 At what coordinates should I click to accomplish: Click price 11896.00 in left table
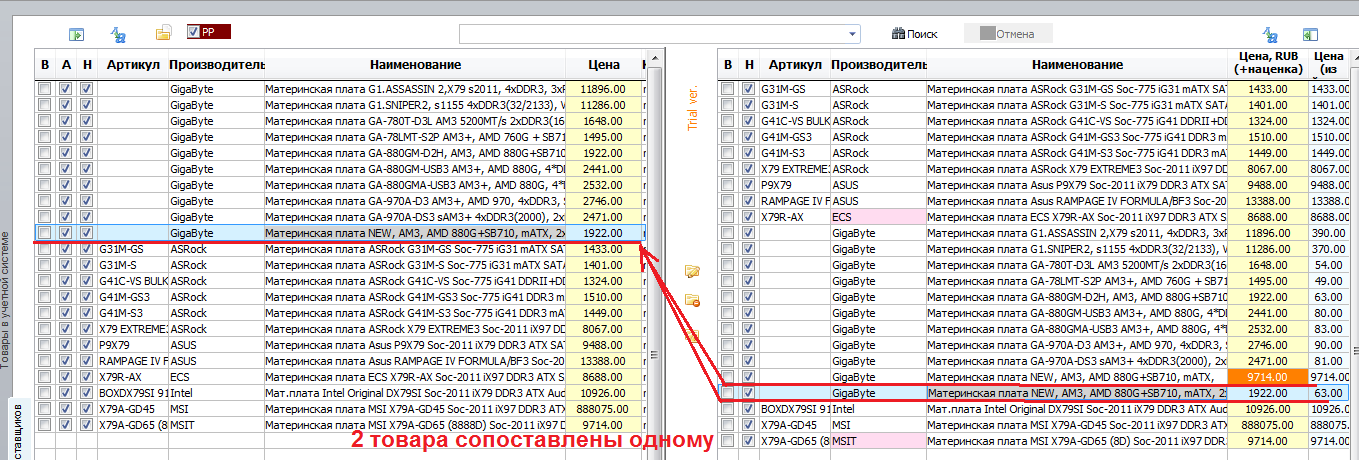pyautogui.click(x=603, y=89)
